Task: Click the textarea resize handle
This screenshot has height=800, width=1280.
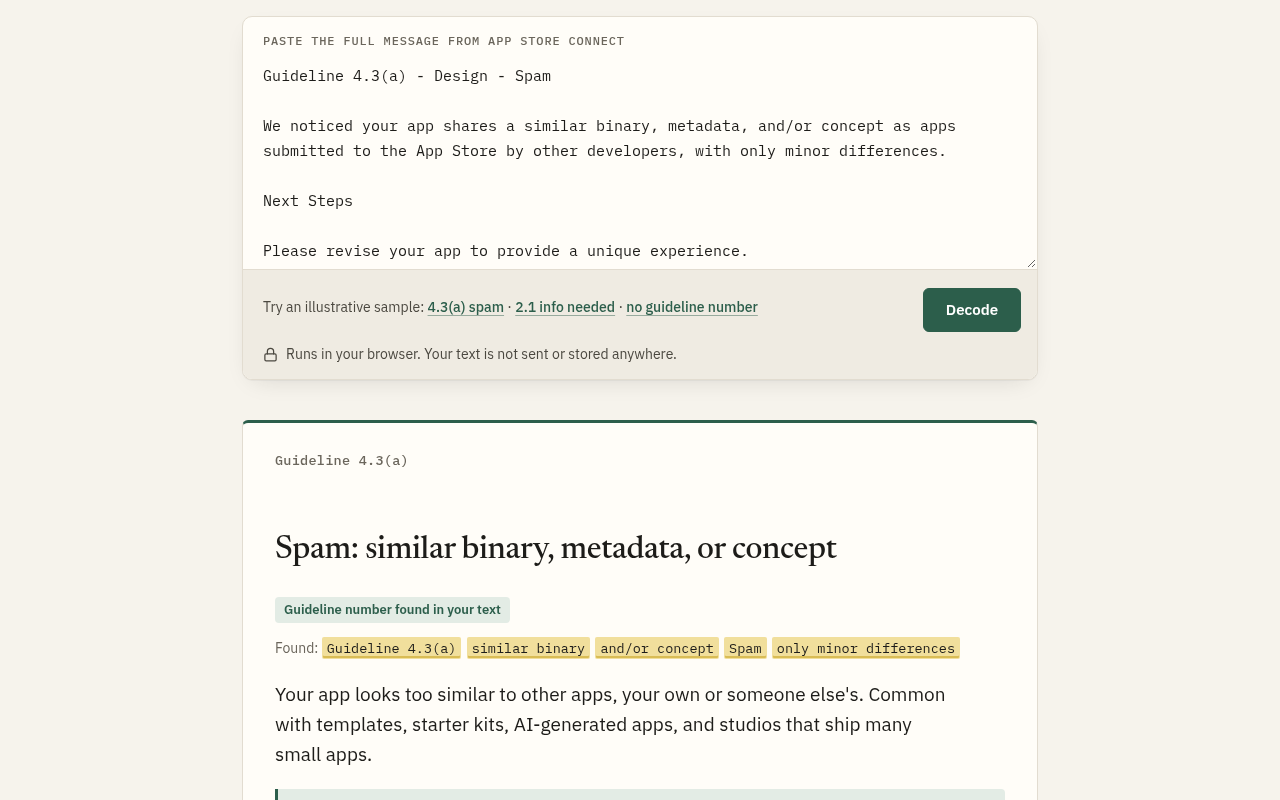Action: click(1030, 263)
